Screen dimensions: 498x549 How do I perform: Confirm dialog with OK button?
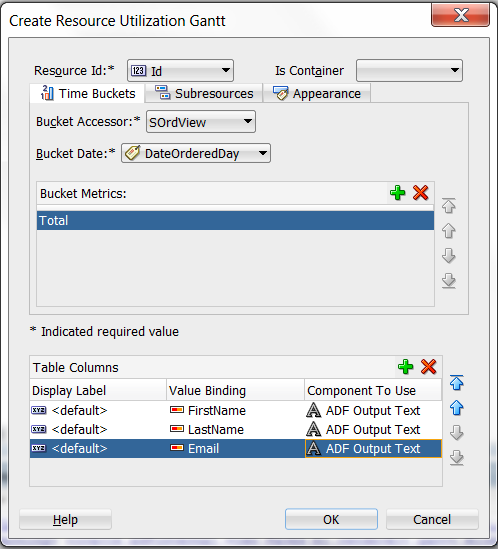331,520
